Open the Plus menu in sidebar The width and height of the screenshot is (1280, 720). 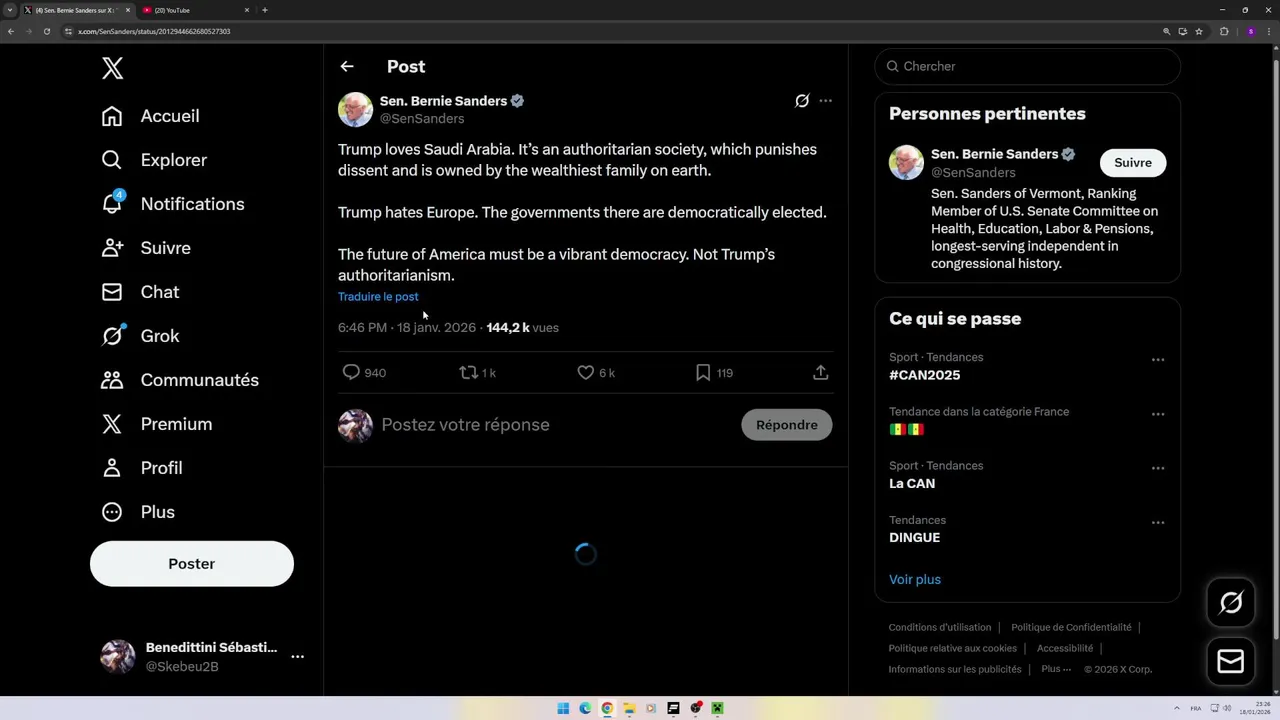138,512
